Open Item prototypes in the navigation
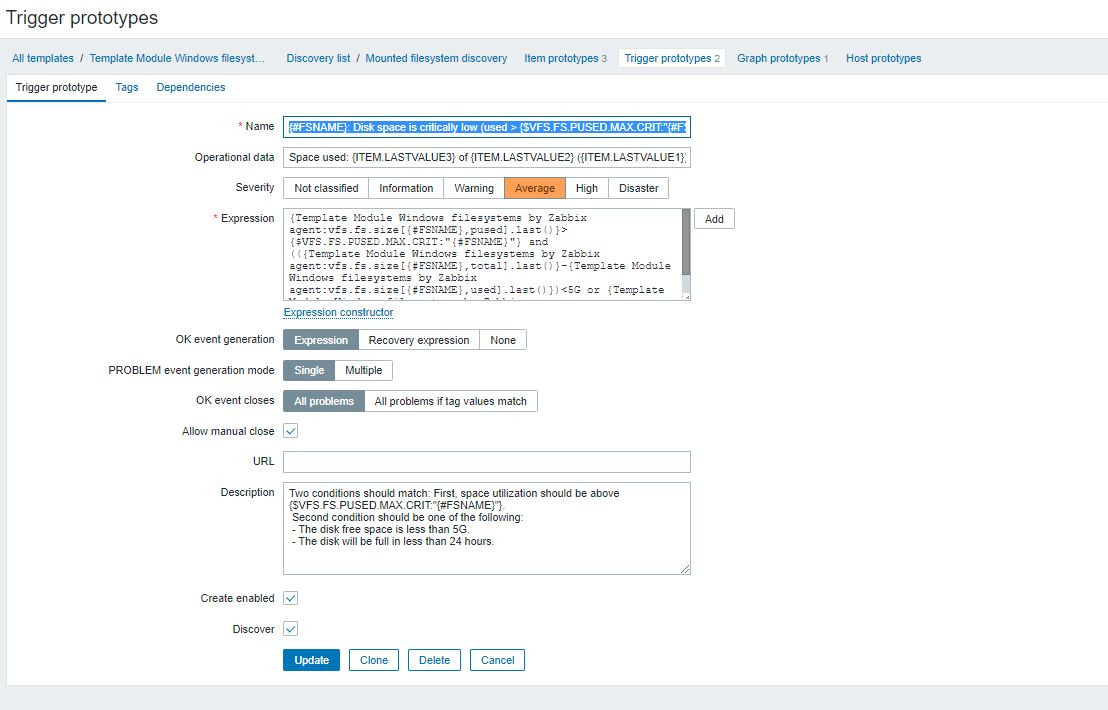The width and height of the screenshot is (1108, 710). coord(560,58)
